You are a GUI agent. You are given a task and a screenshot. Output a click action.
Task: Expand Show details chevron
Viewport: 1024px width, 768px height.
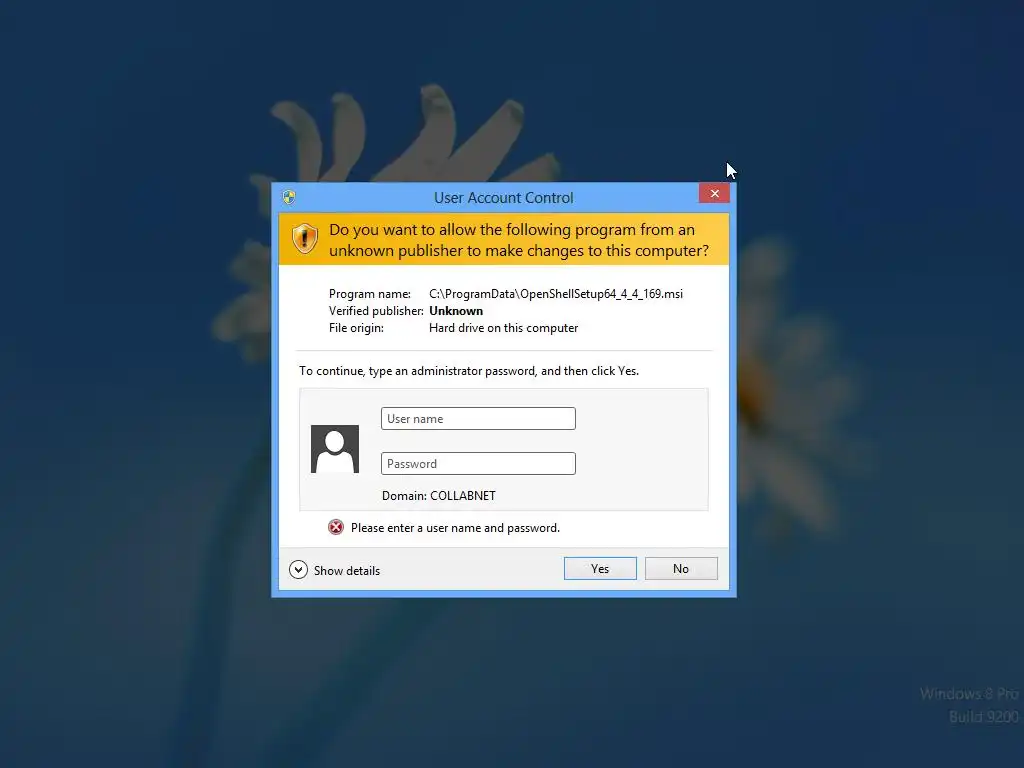[298, 570]
